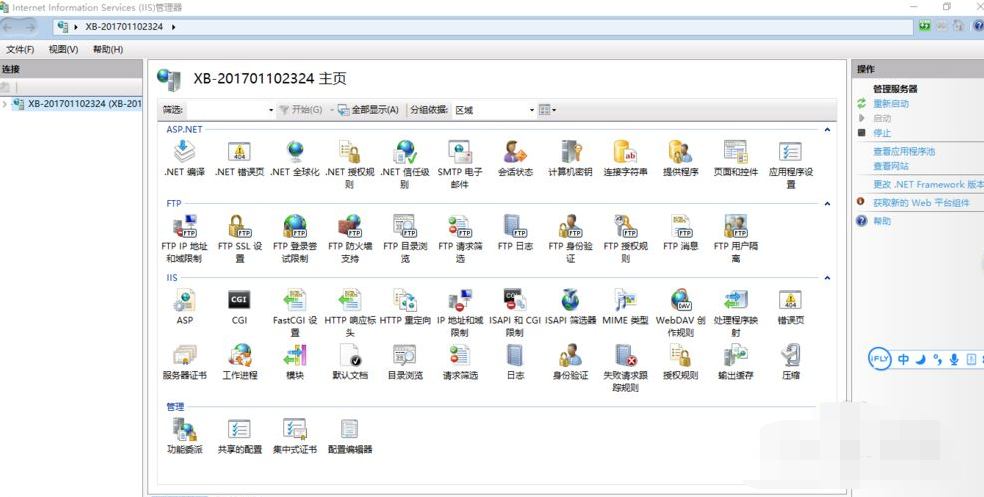Open SMTP 电子邮件 settings

[x=460, y=164]
